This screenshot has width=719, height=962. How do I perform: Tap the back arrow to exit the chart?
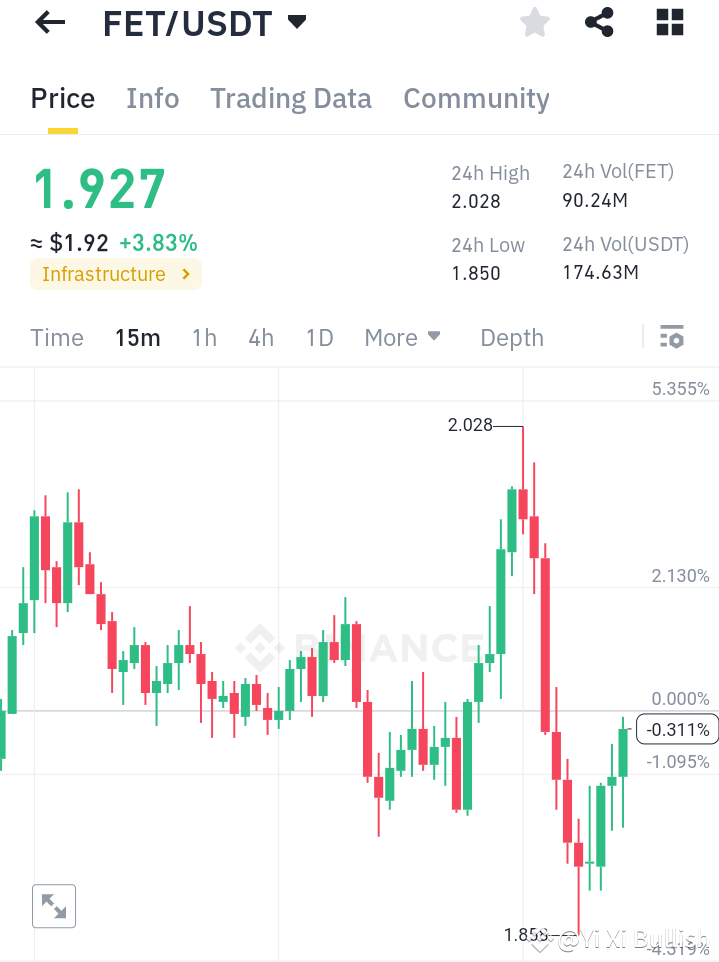pos(48,22)
